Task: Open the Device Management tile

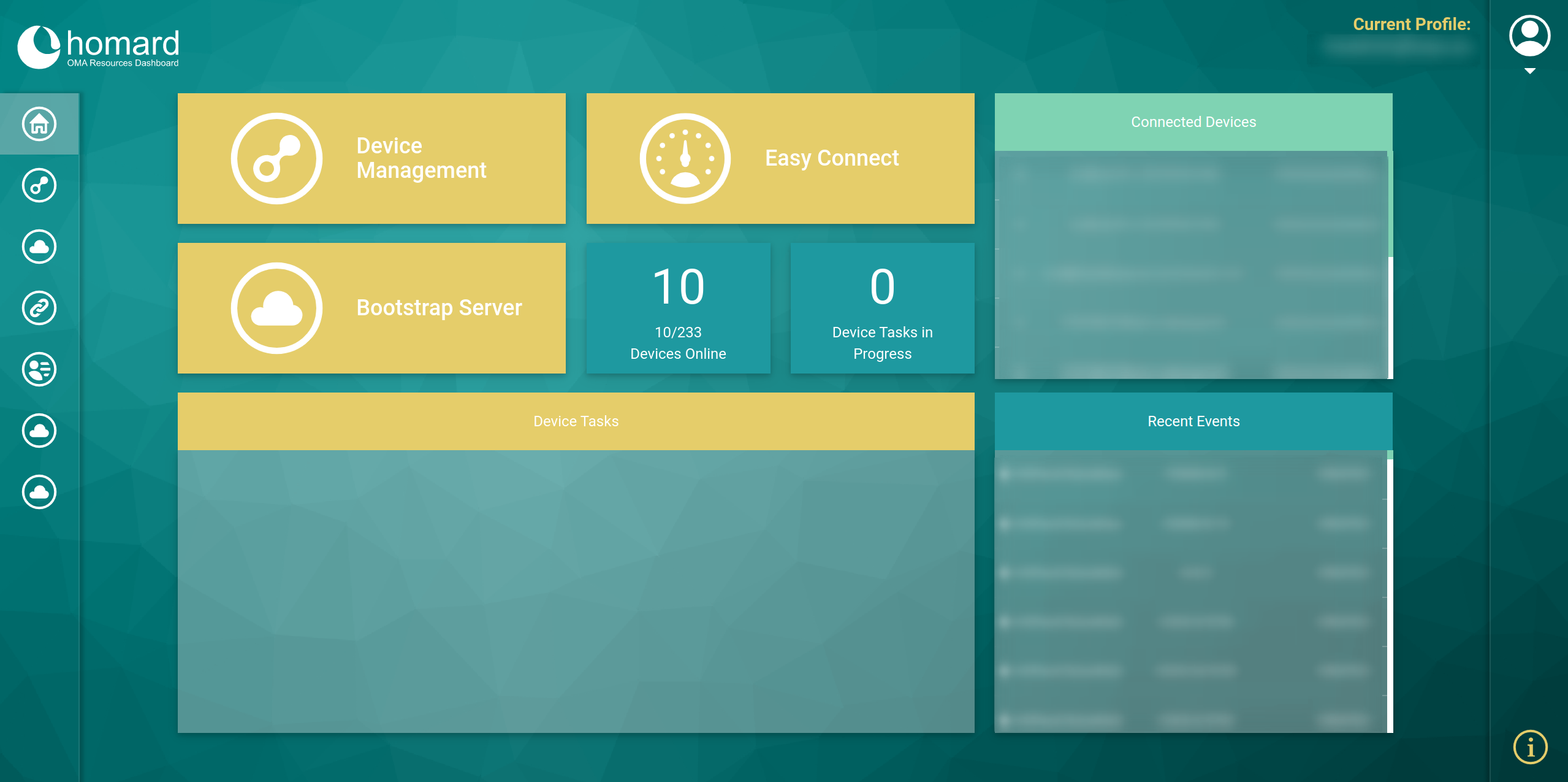Action: (x=371, y=158)
